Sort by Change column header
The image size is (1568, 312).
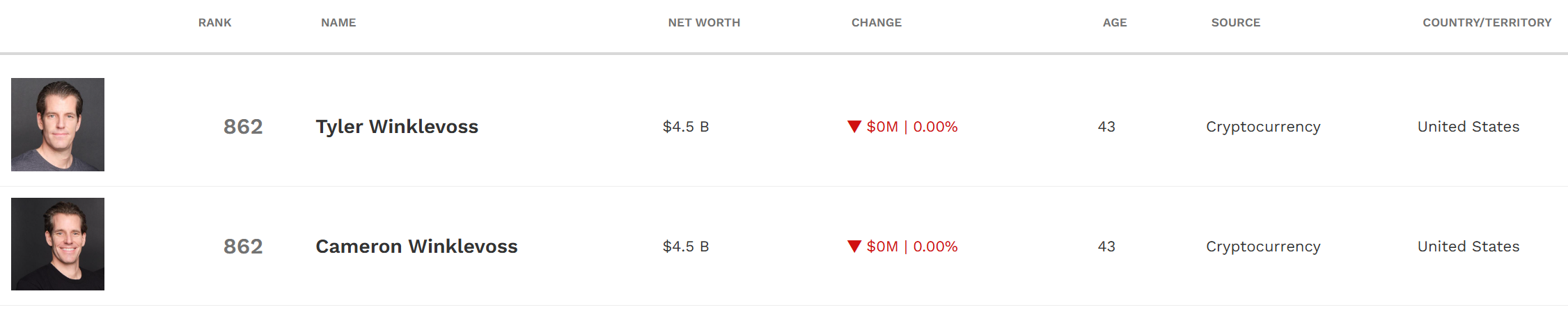tap(877, 22)
